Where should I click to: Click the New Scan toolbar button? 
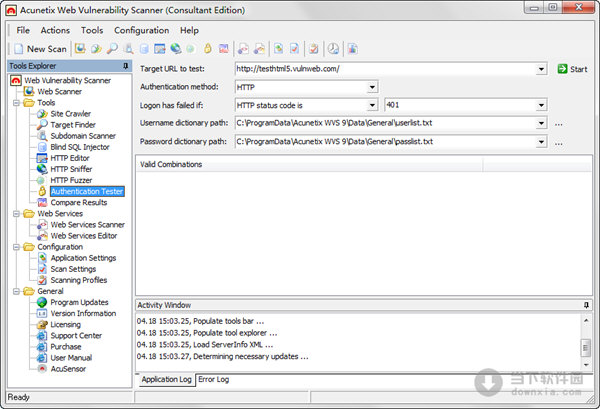41,49
